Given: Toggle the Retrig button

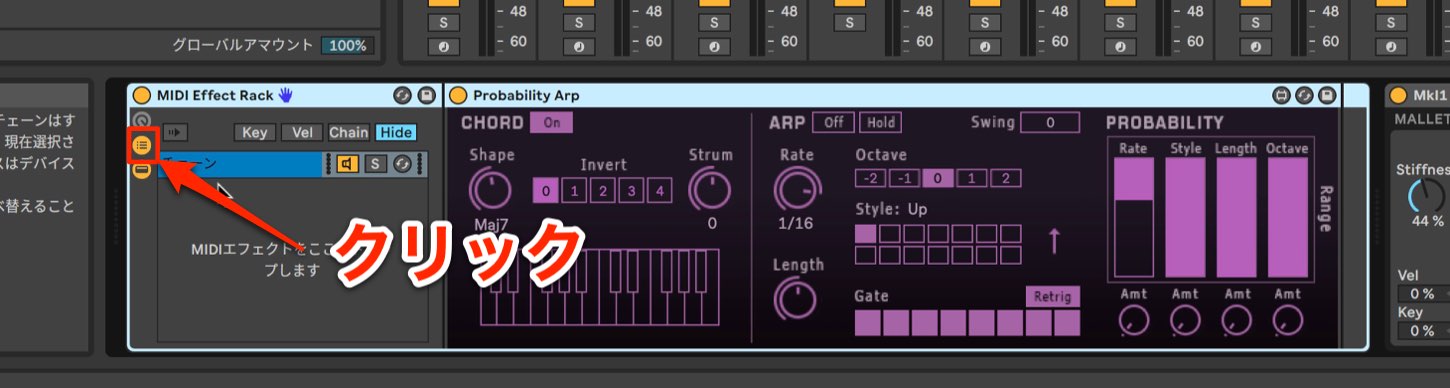Looking at the screenshot, I should tap(1053, 297).
